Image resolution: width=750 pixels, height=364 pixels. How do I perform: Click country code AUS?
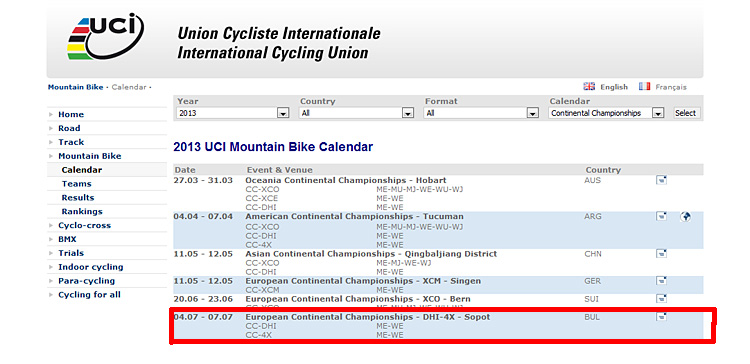593,180
